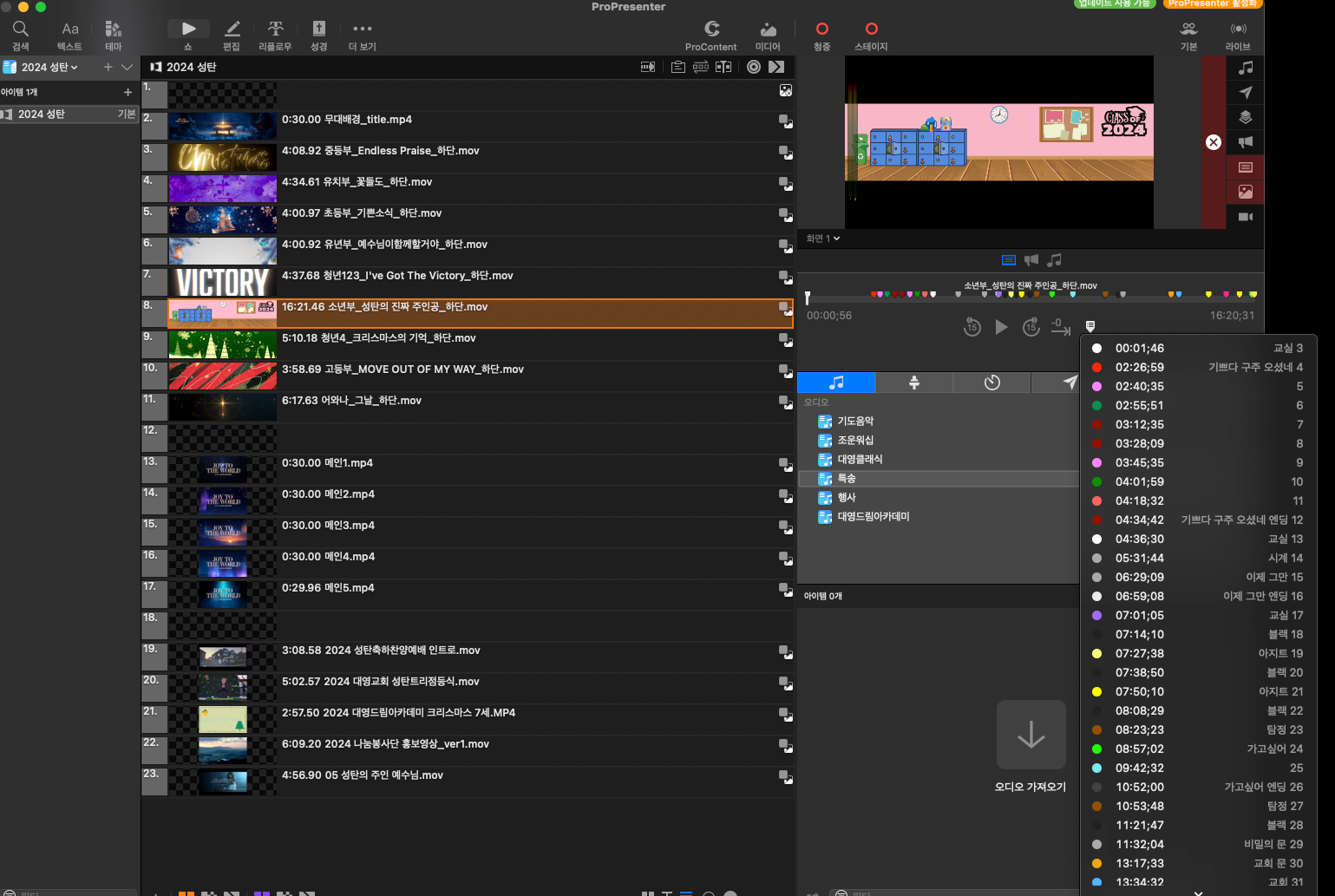1335x896 pixels.
Task: Open the Reflow (리플로우) editor
Action: [275, 35]
